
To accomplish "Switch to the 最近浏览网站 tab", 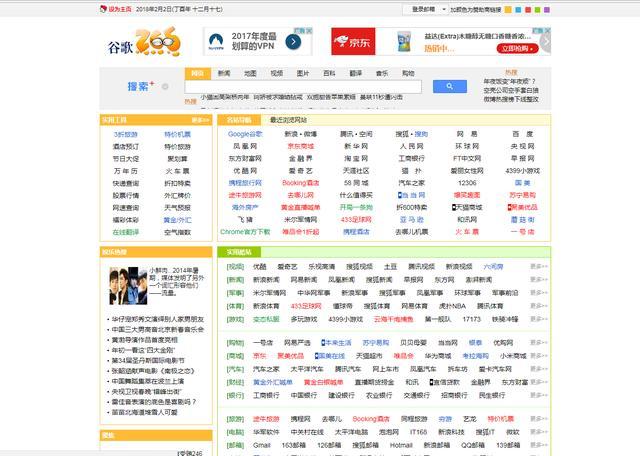I will pyautogui.click(x=288, y=120).
